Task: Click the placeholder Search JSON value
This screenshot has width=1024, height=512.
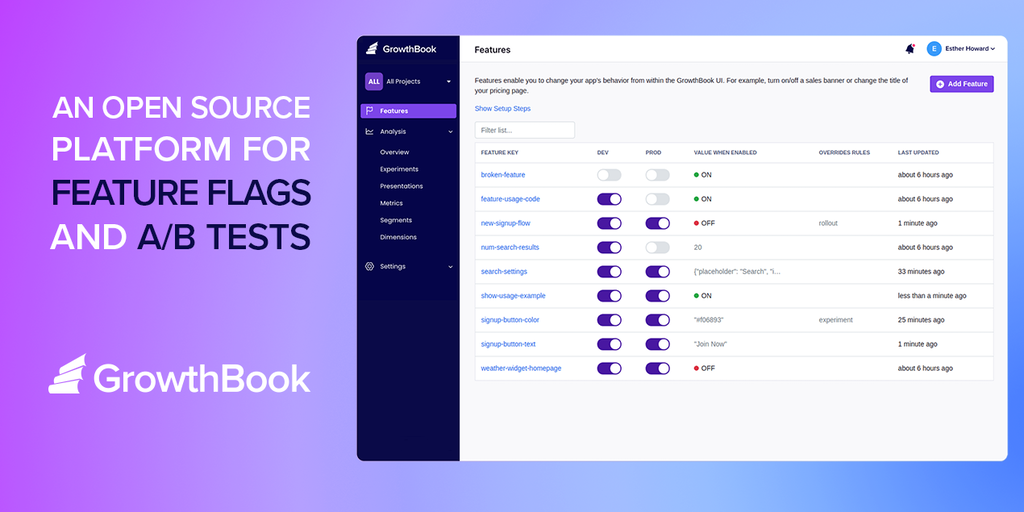Action: (x=737, y=272)
